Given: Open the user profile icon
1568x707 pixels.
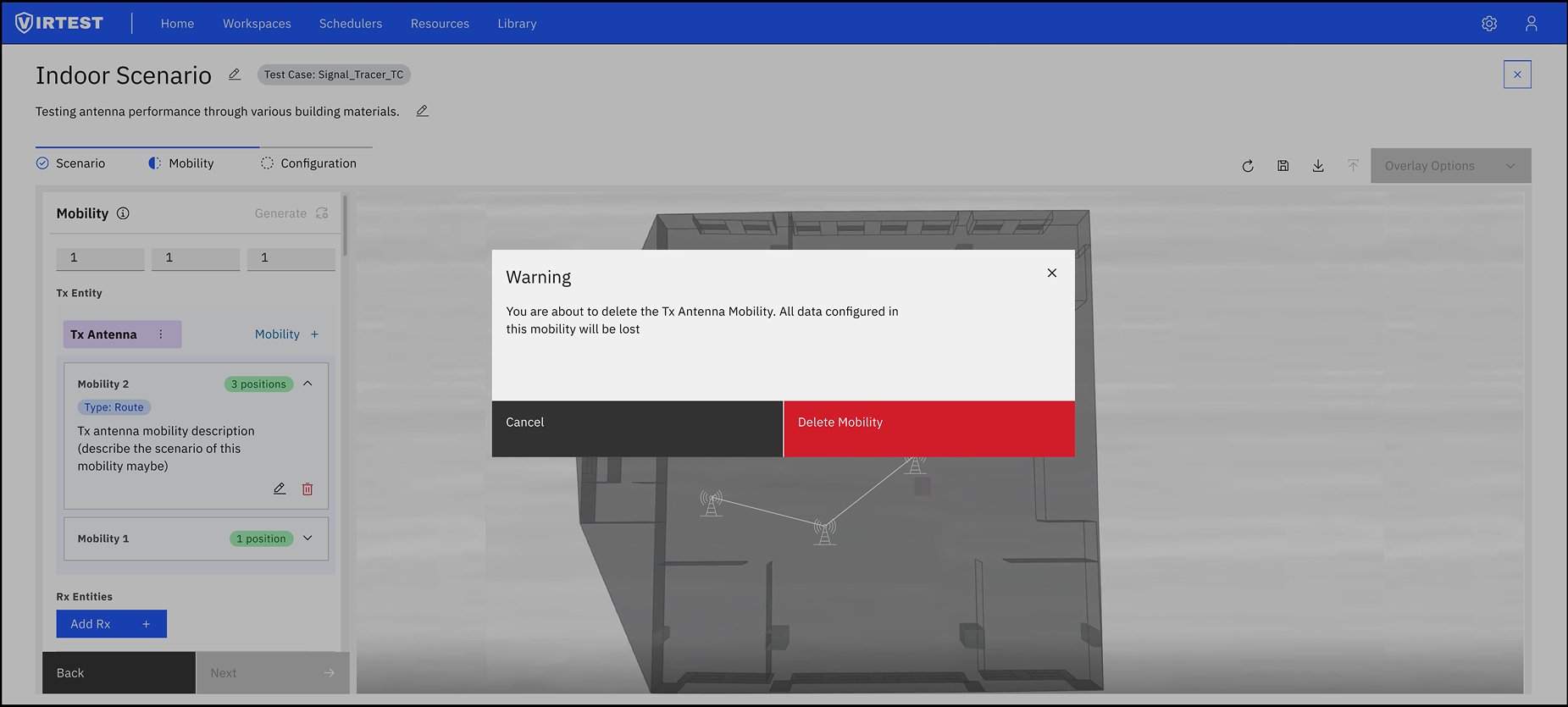Looking at the screenshot, I should tap(1531, 24).
